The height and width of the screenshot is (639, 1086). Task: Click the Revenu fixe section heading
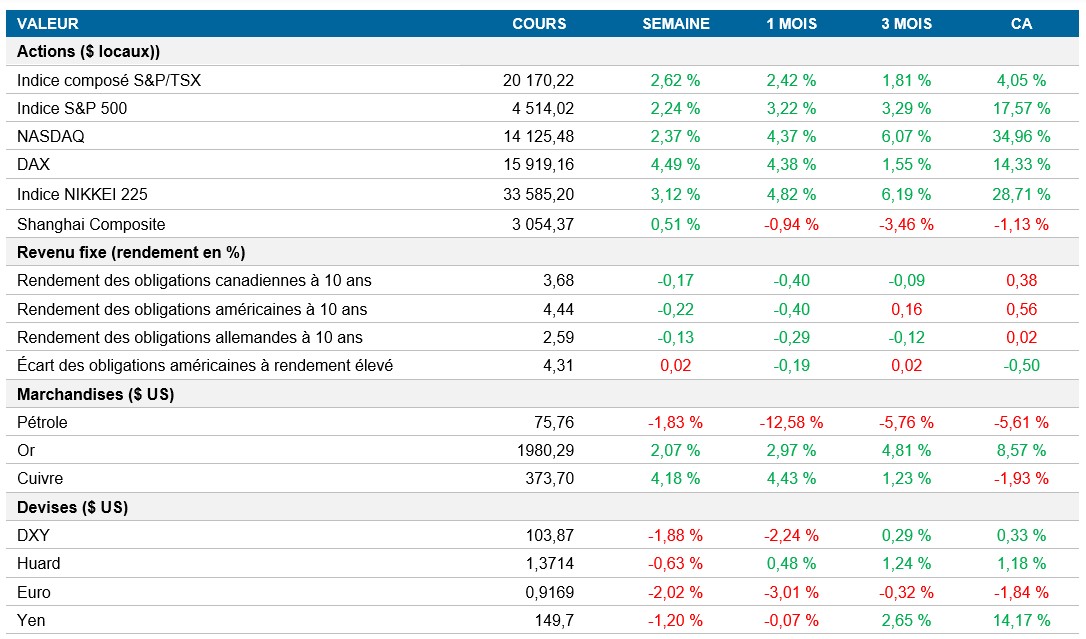131,252
